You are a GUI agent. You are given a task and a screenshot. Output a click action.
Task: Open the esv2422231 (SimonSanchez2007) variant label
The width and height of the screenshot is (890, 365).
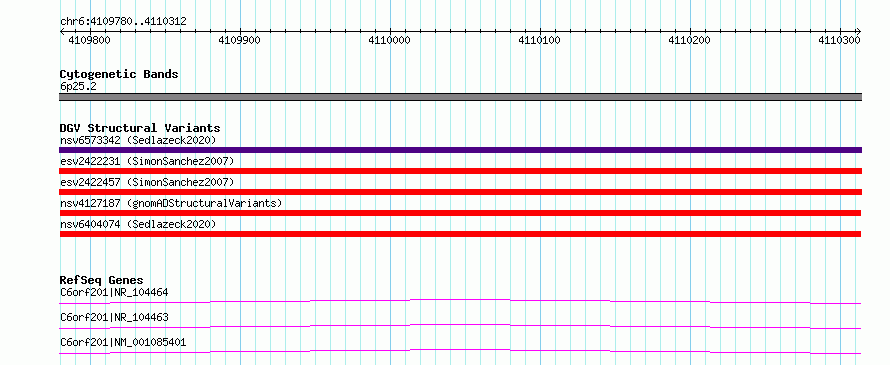pyautogui.click(x=147, y=161)
